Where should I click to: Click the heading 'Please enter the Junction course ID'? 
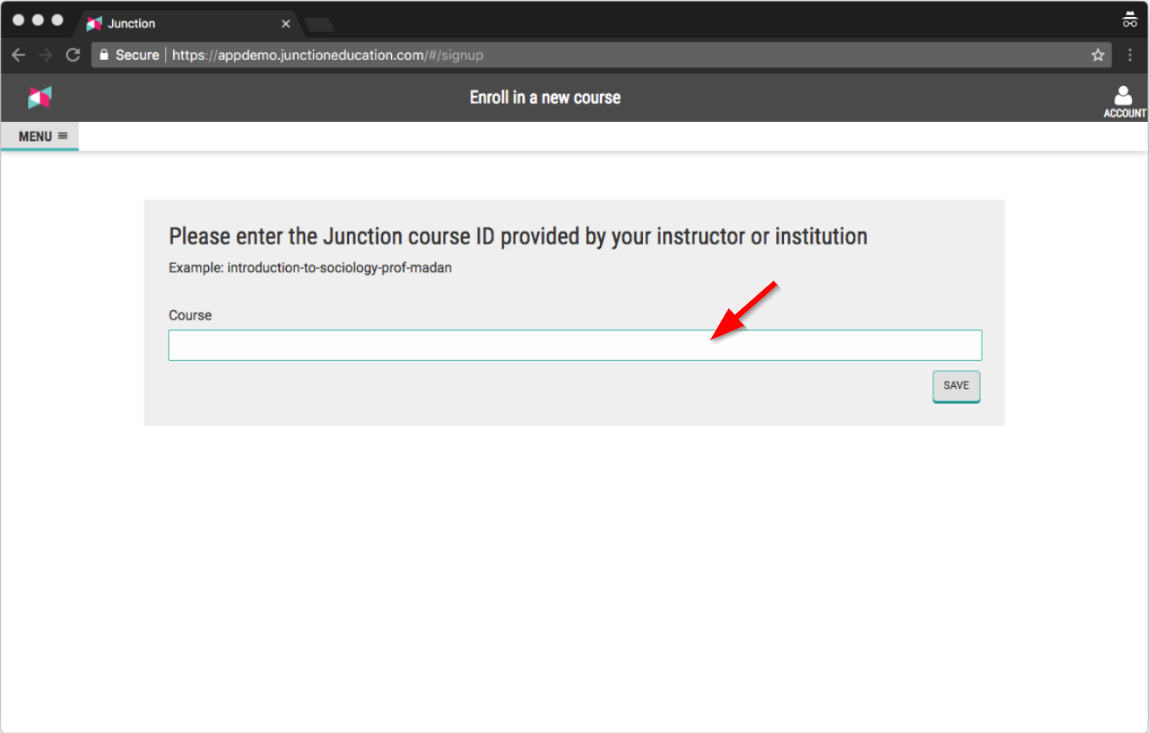coord(518,236)
